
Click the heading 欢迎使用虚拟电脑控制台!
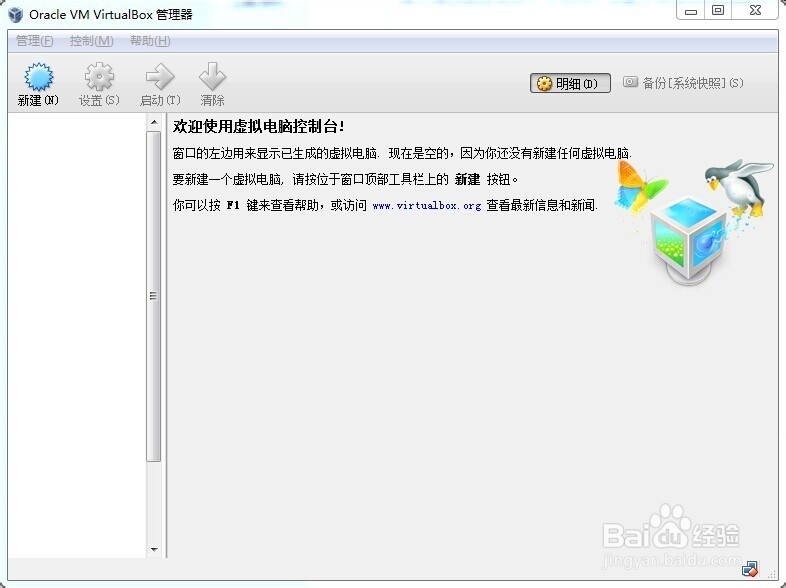(259, 126)
